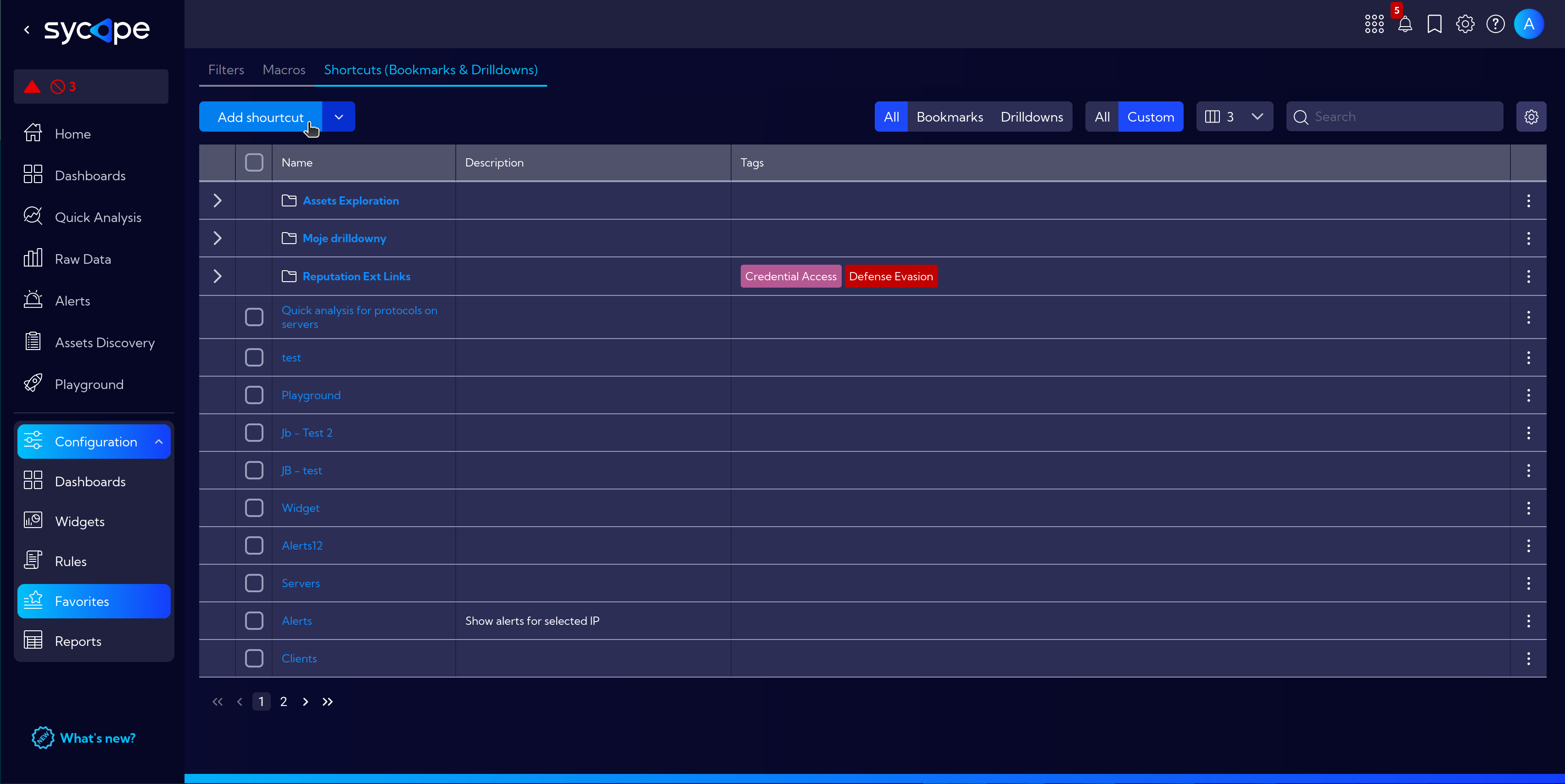This screenshot has width=1565, height=784.
Task: Switch to the Bookmarks filter tab
Action: [x=949, y=117]
